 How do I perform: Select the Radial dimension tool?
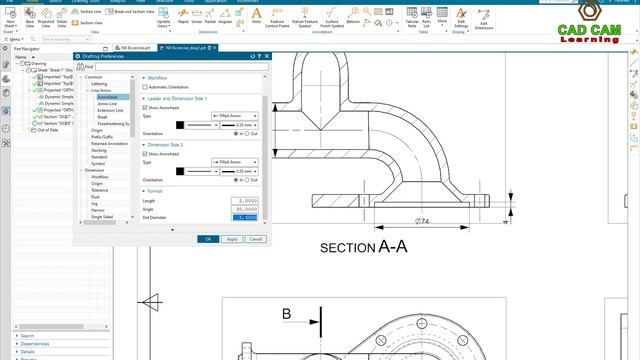tap(210, 16)
